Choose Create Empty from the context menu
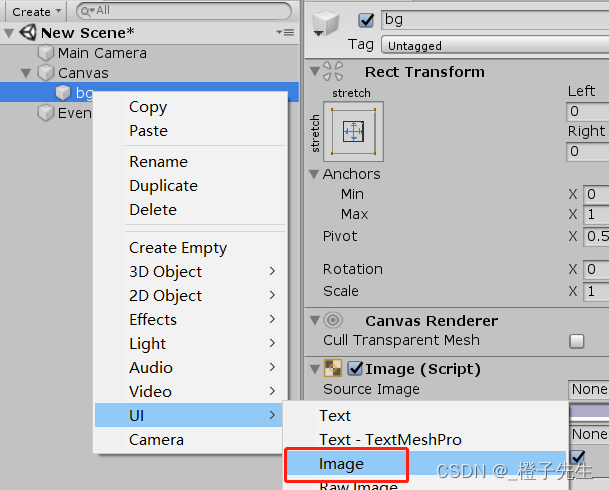609x490 pixels. click(191, 248)
